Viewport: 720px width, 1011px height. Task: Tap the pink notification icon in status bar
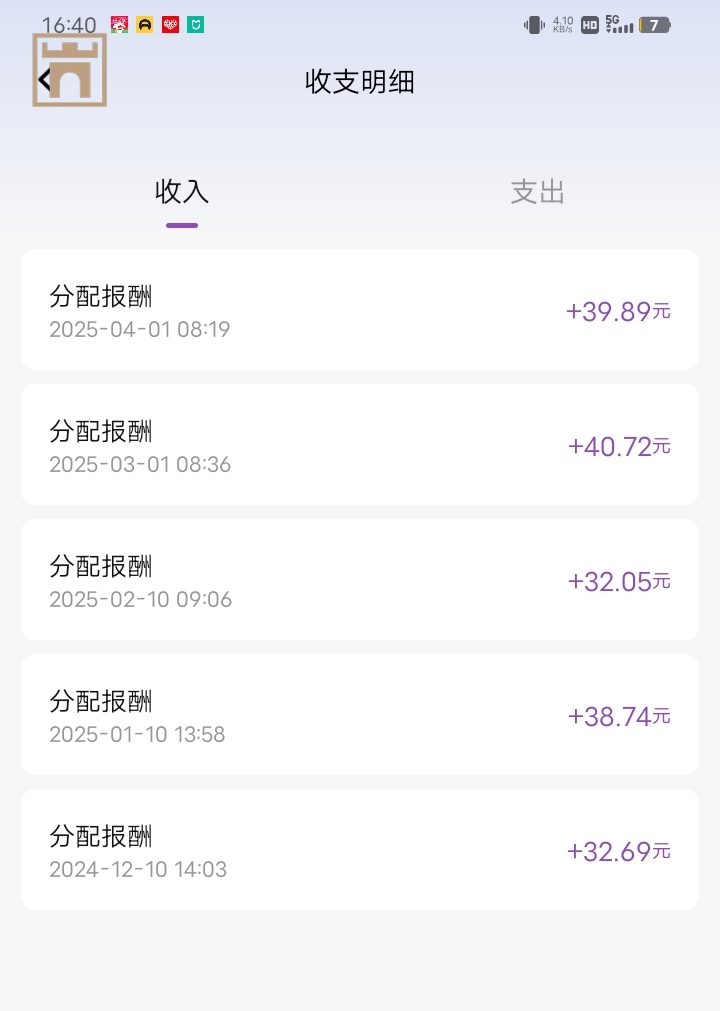click(120, 25)
